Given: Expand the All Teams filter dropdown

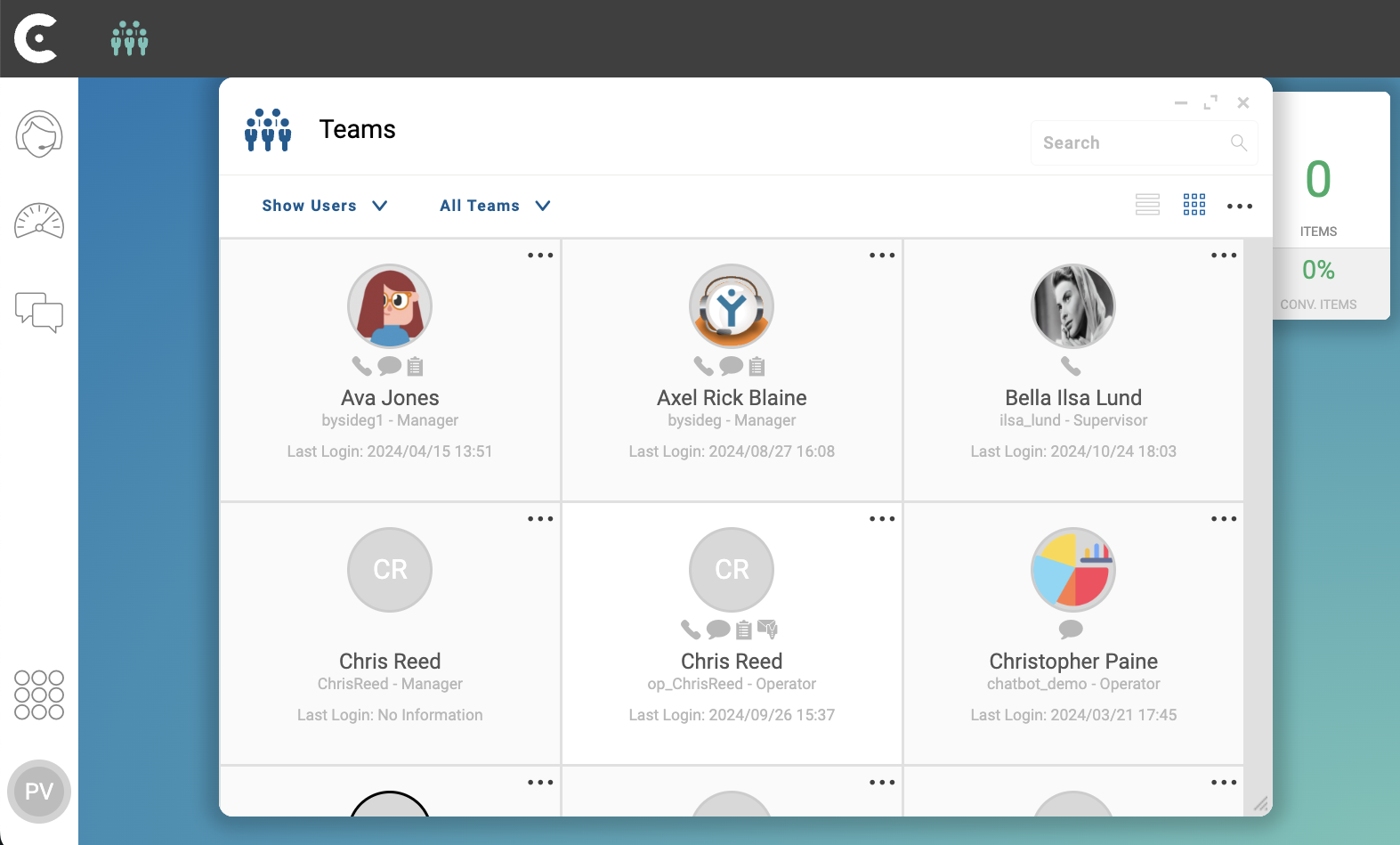Looking at the screenshot, I should tap(495, 206).
